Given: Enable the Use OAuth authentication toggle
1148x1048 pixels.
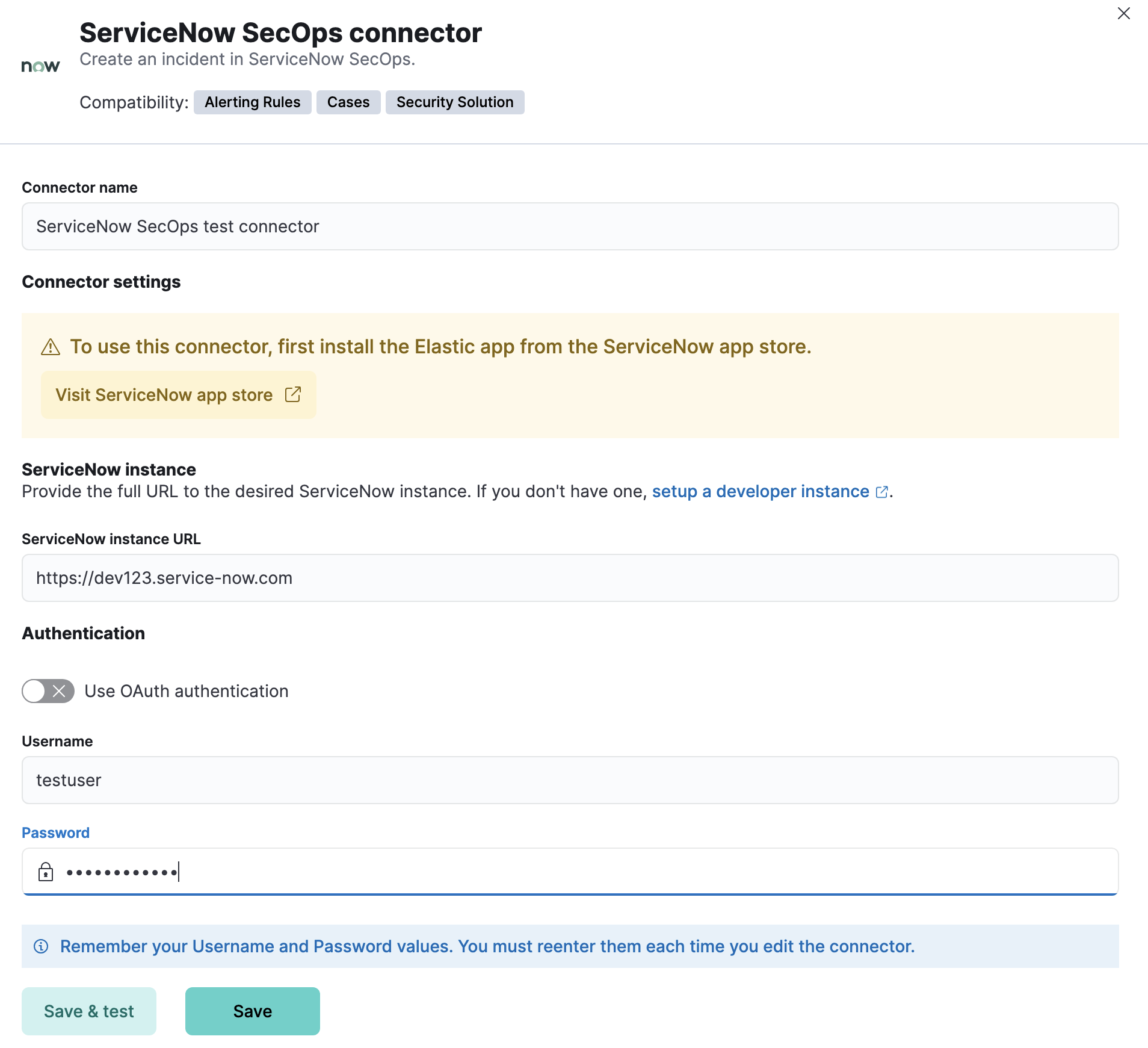Looking at the screenshot, I should pos(48,691).
